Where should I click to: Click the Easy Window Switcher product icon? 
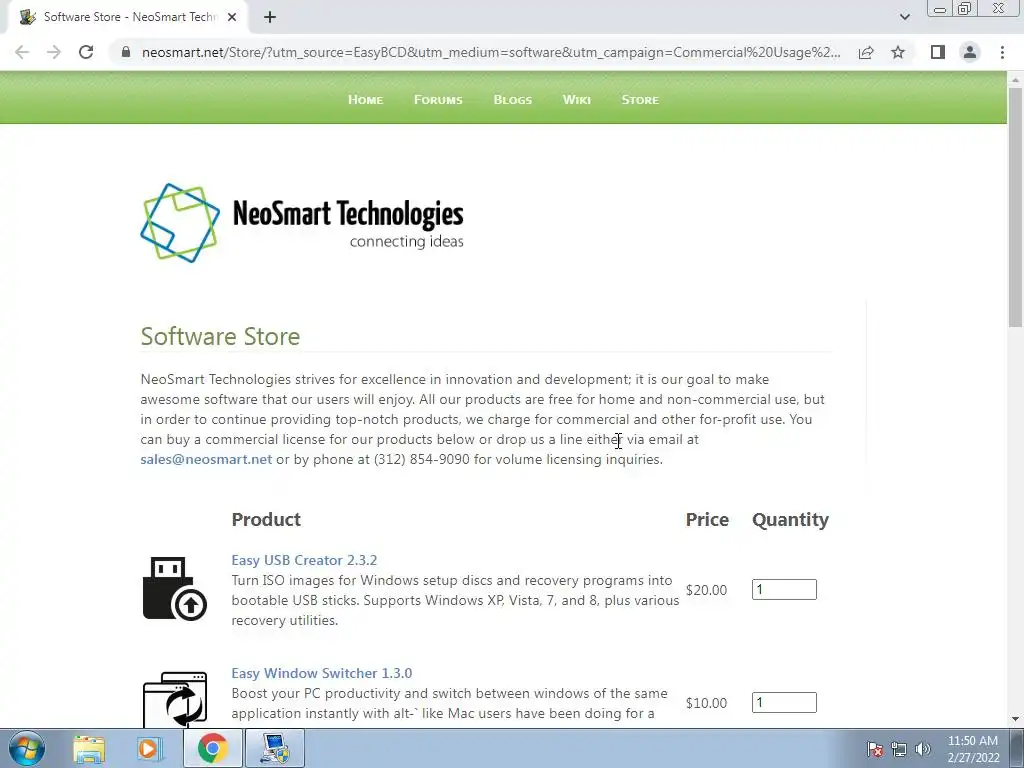pyautogui.click(x=174, y=699)
